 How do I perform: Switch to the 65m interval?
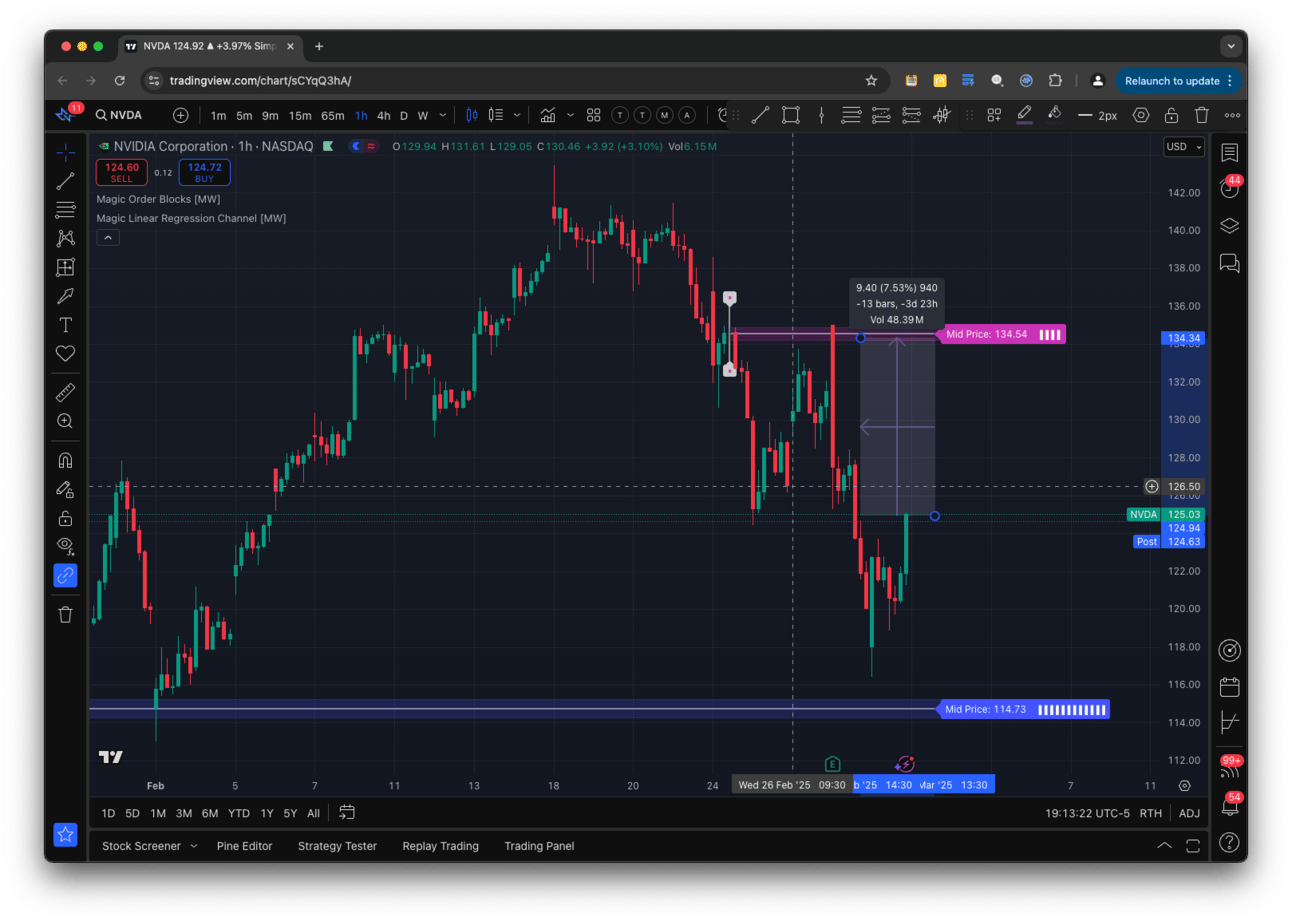(333, 116)
